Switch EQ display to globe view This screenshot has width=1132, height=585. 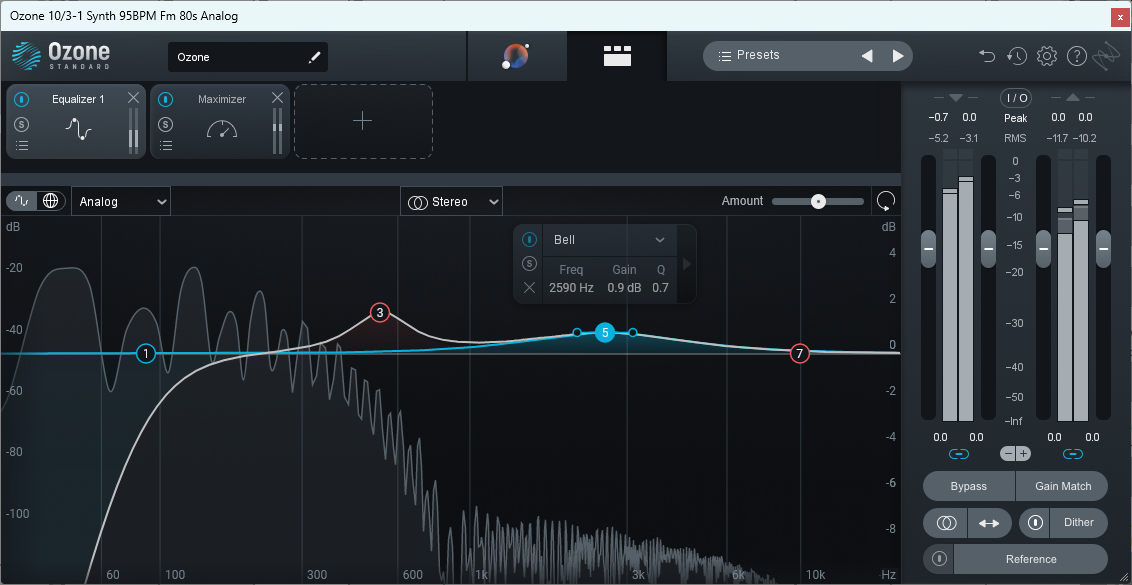pyautogui.click(x=49, y=200)
